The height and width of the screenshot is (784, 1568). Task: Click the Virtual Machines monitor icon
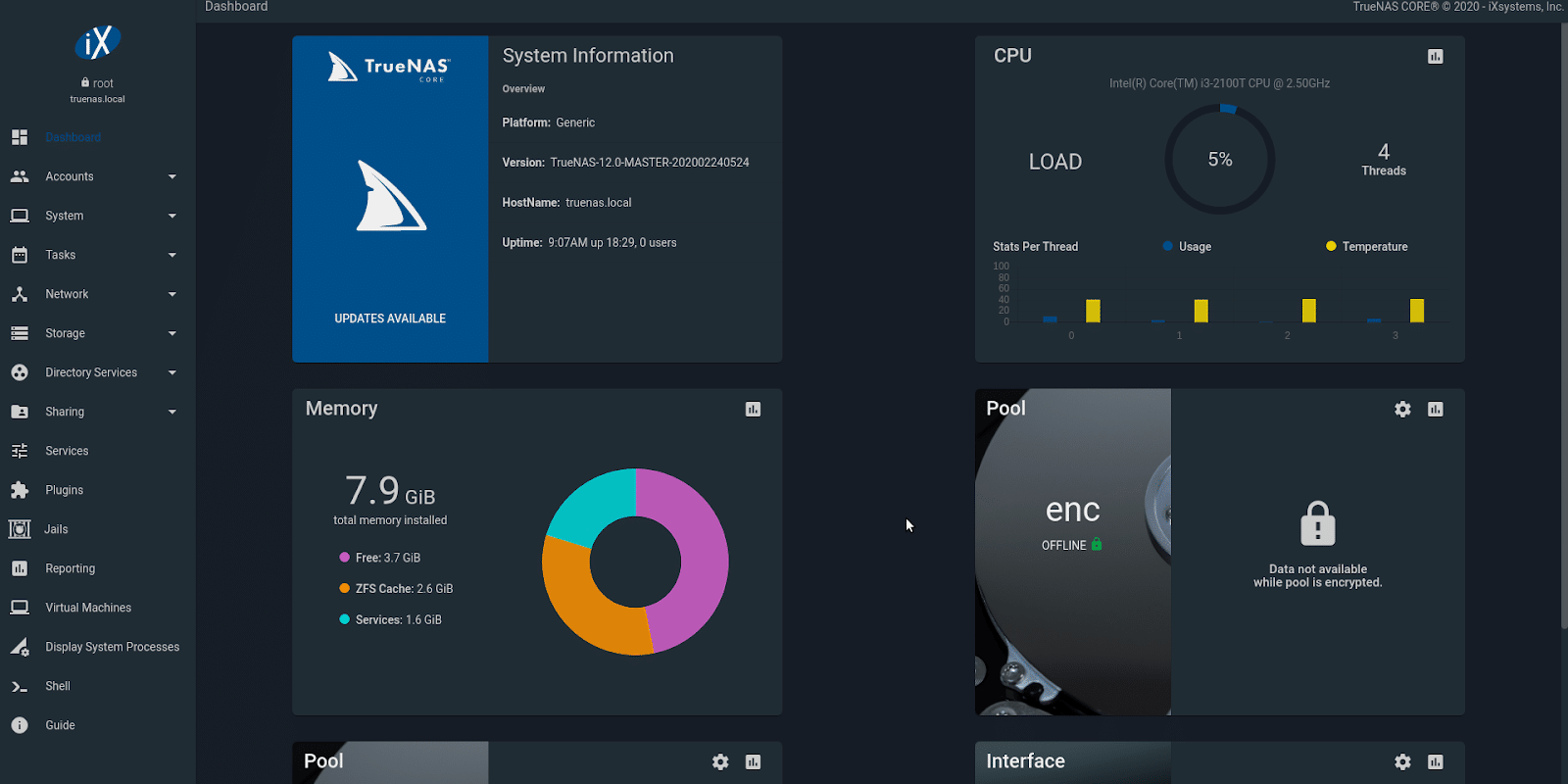20,608
